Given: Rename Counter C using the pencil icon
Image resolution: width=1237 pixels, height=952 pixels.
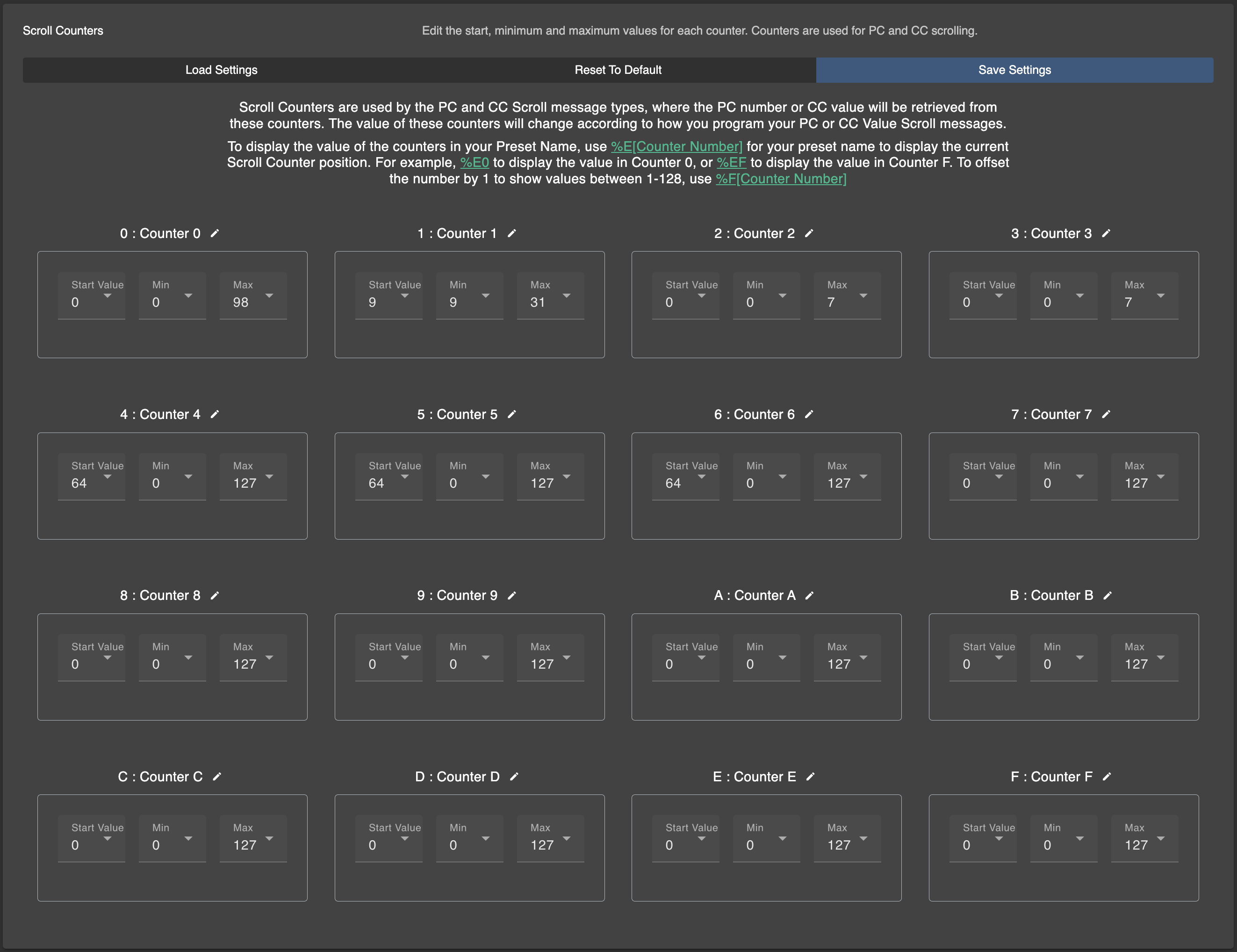Looking at the screenshot, I should (217, 777).
